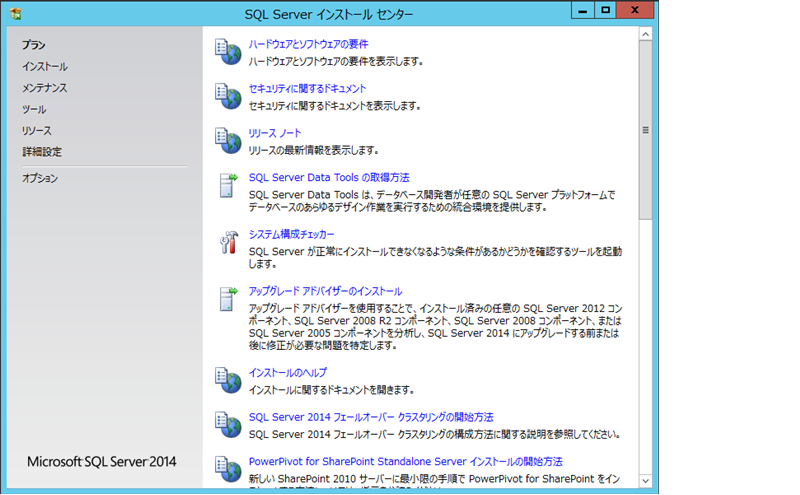Click the description starting 新しい SharePoint 2010 サーバー
Image resolution: width=800 pixels, height=495 pixels.
pyautogui.click(x=434, y=479)
